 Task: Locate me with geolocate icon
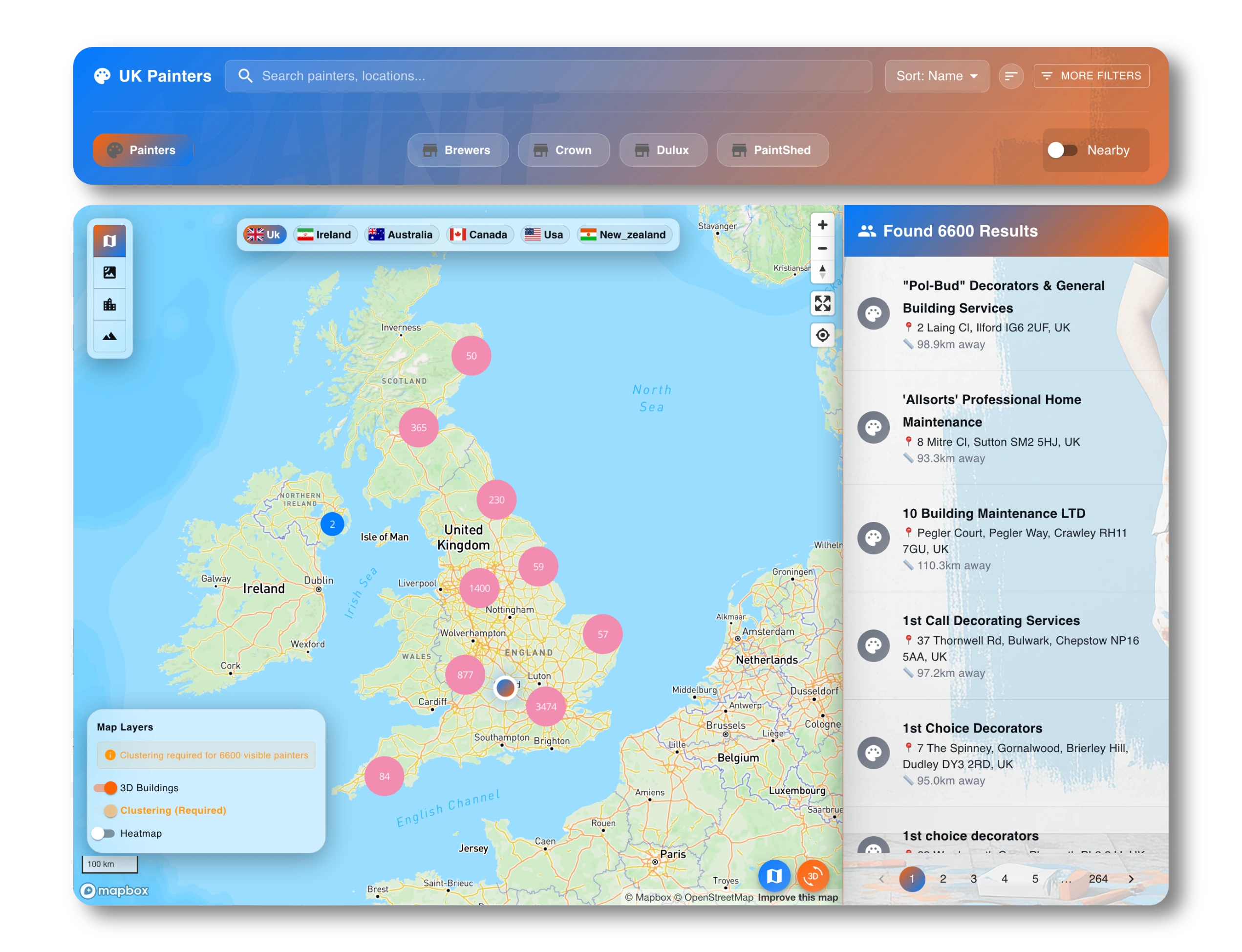tap(822, 335)
